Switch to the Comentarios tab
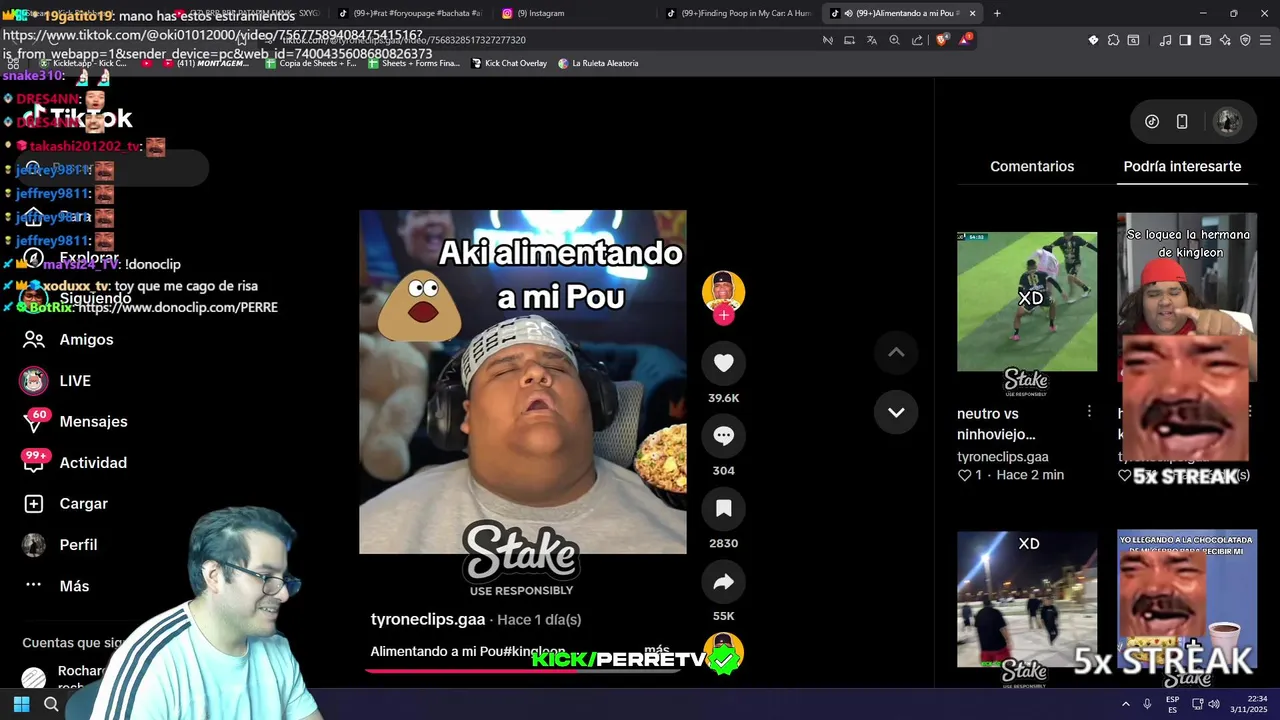1280x720 pixels. point(1032,166)
